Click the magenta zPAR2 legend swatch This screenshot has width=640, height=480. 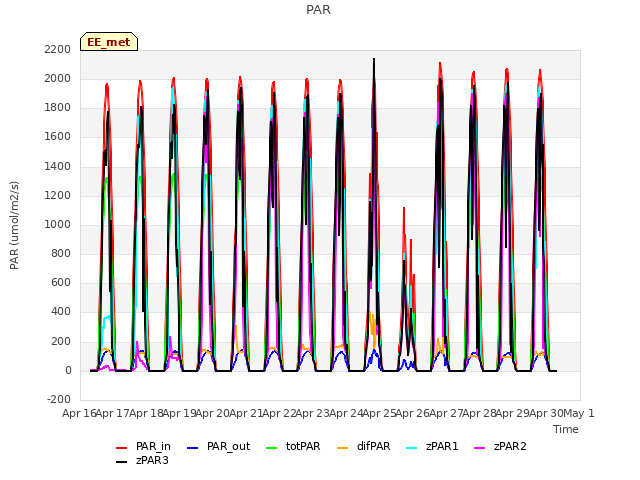click(x=480, y=448)
